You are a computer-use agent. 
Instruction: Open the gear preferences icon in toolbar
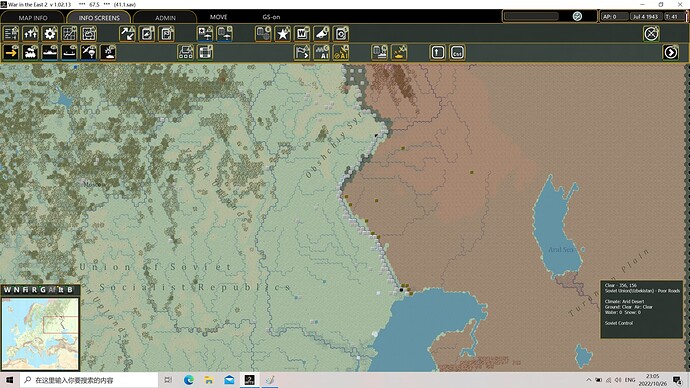coord(50,33)
